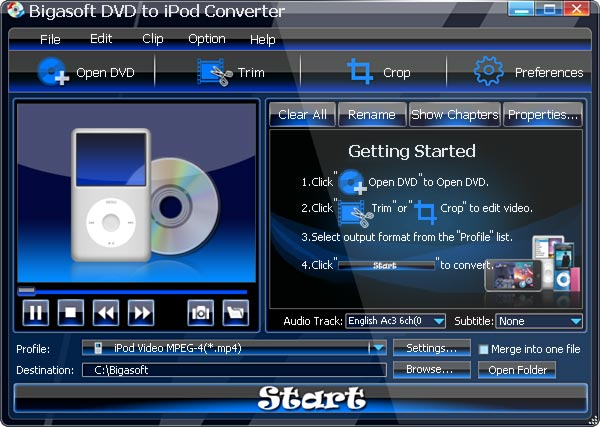Click the Open Folder button
Viewport: 600px width, 427px height.
tap(517, 370)
